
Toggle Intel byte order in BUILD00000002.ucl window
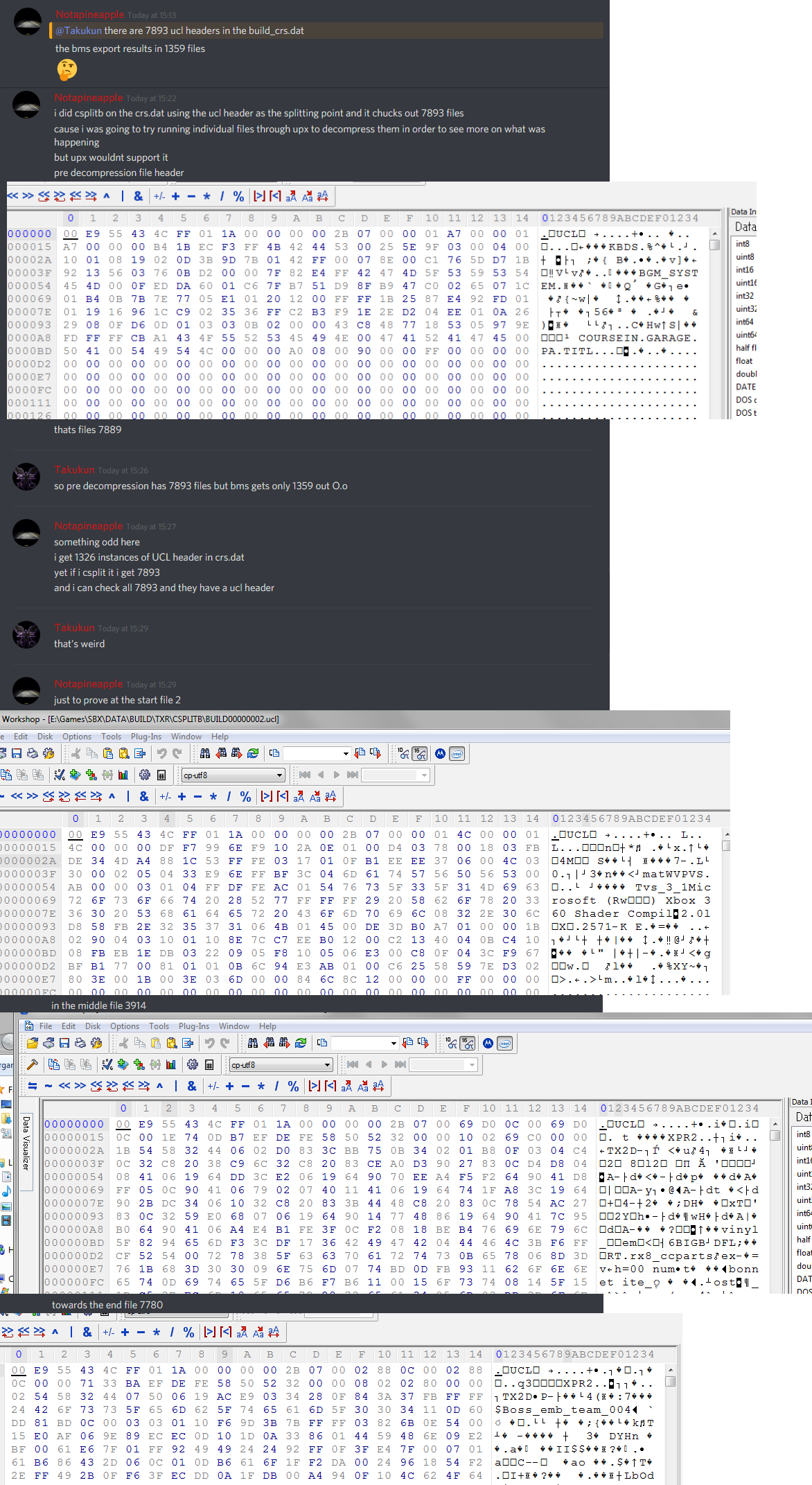click(x=457, y=753)
